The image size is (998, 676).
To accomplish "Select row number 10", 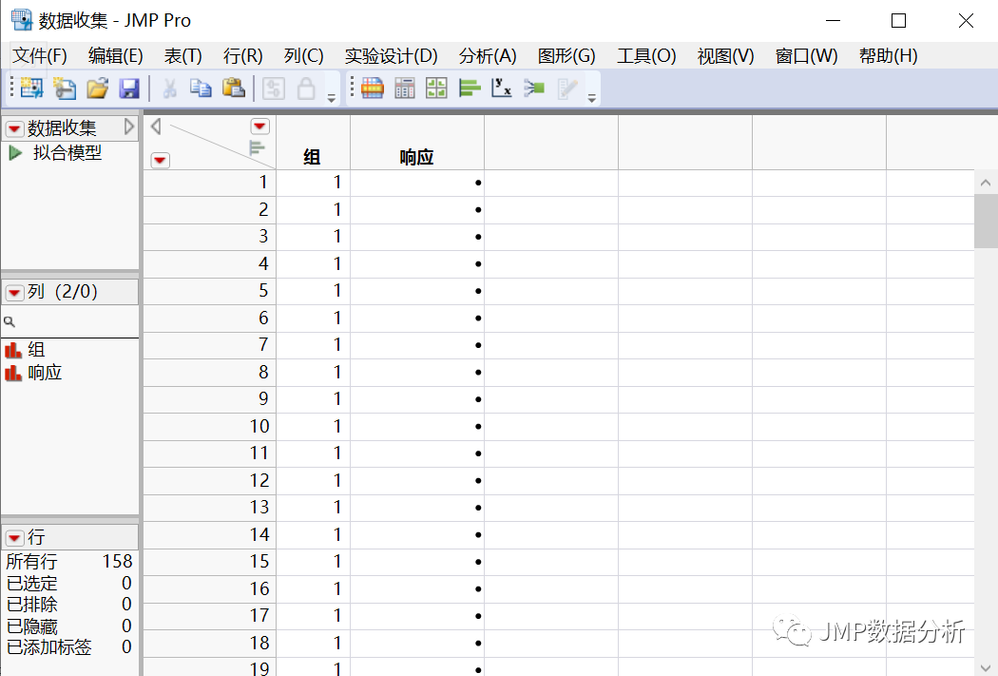I will click(x=209, y=426).
